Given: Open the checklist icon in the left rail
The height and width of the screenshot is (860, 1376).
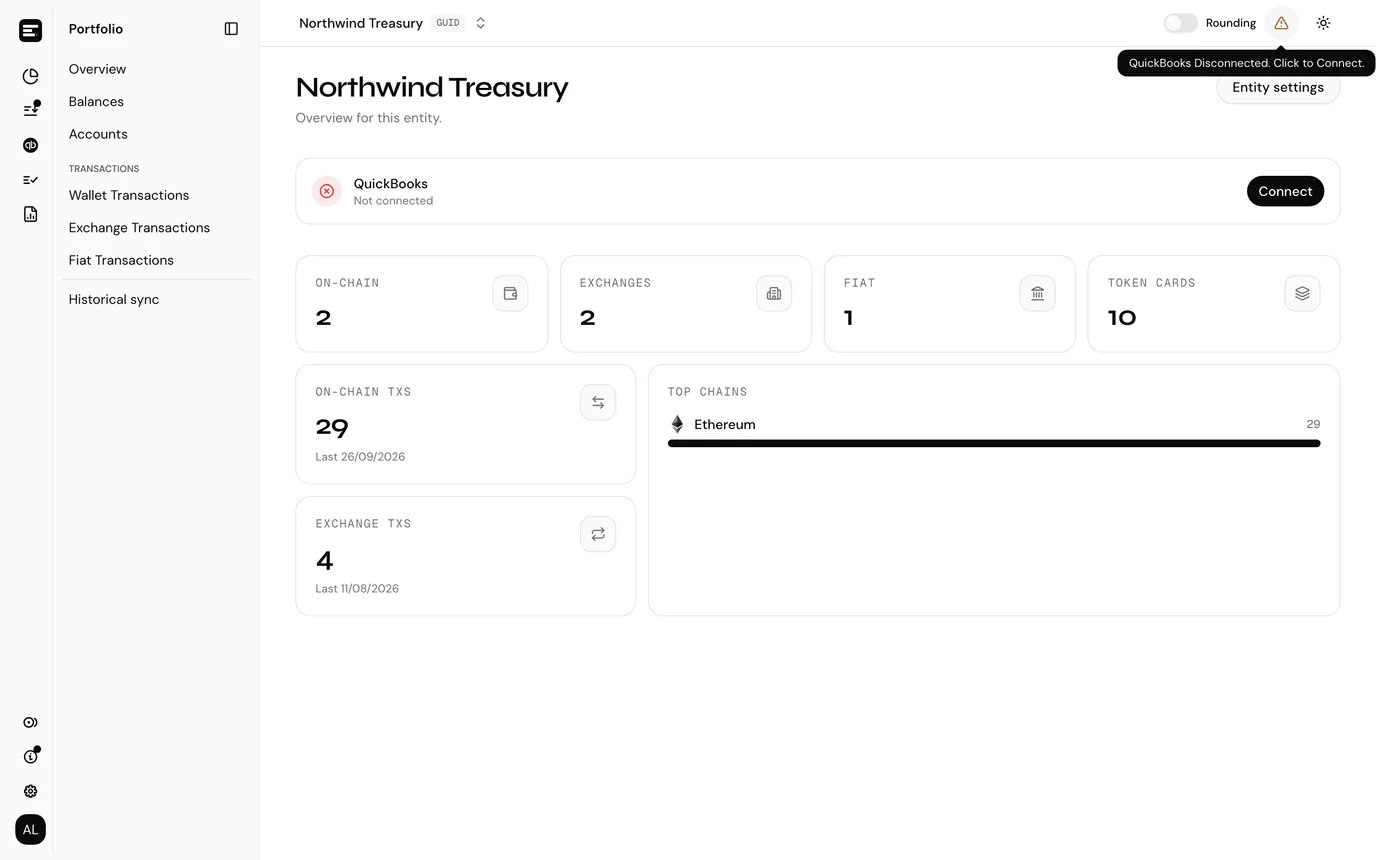Looking at the screenshot, I should pos(30,180).
